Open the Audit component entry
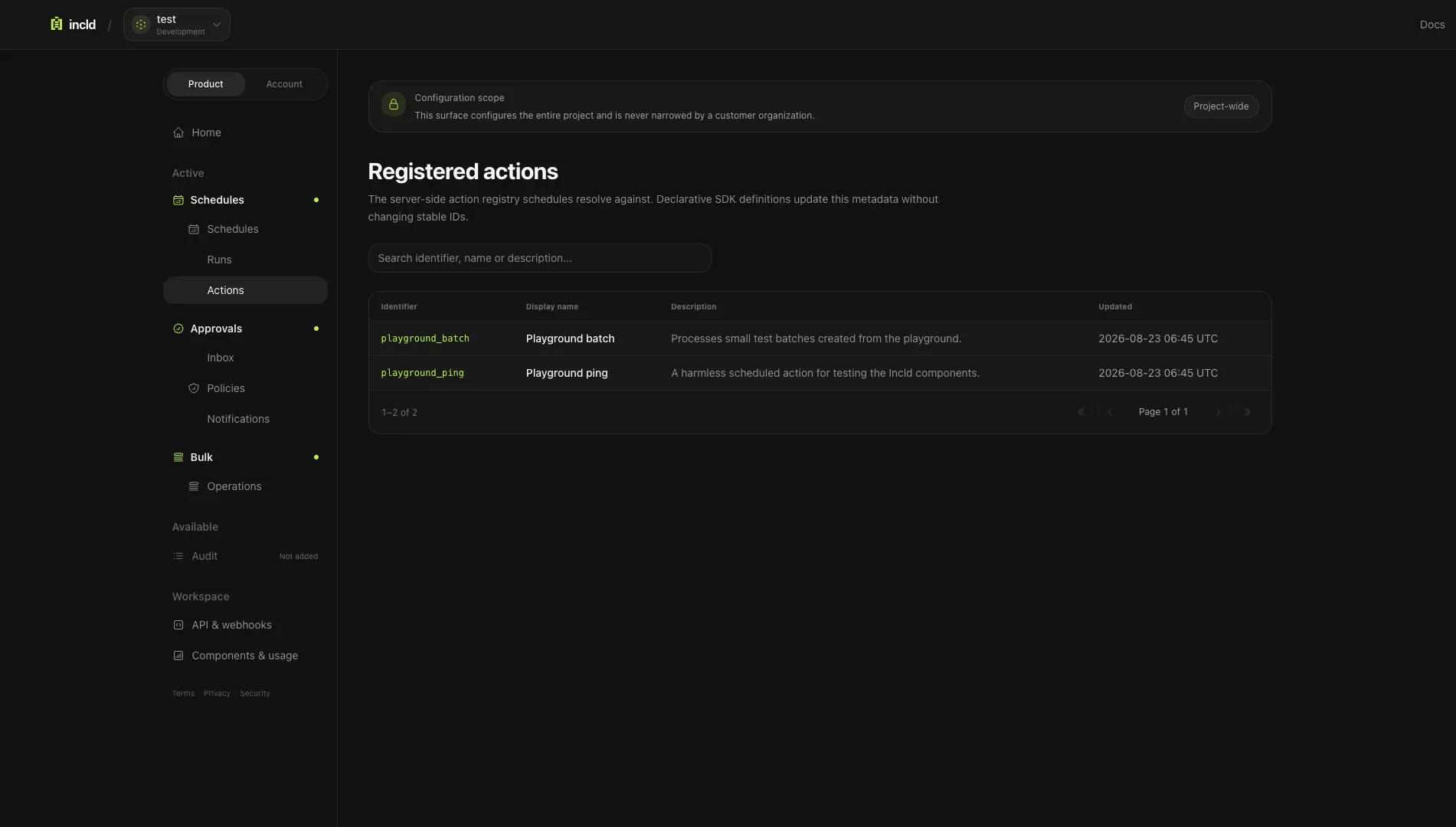 pos(245,556)
